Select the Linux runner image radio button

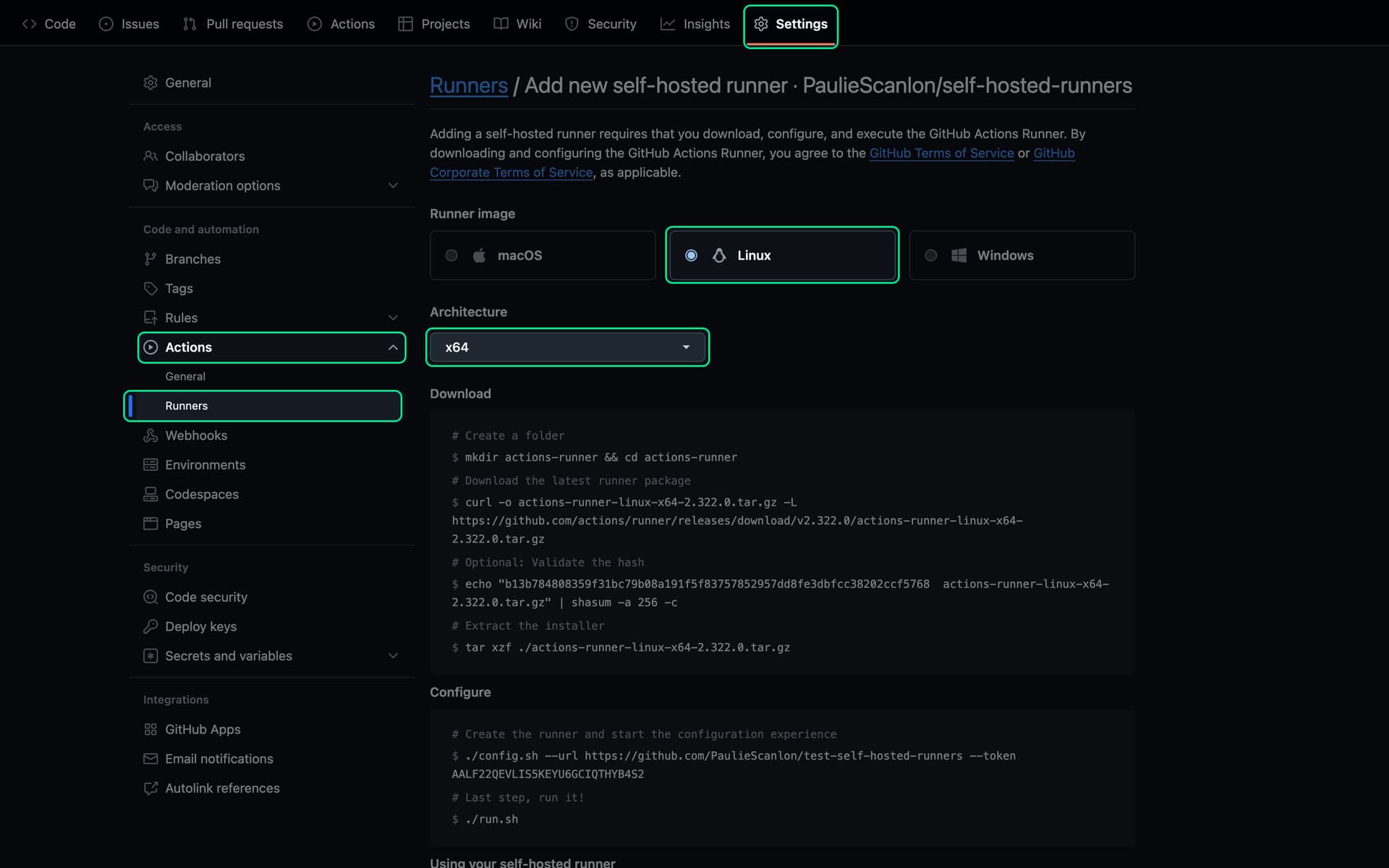(691, 255)
